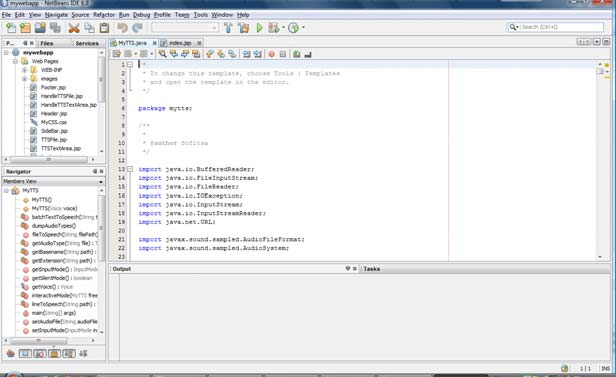Click the Open Project toolbar icon

point(40,27)
